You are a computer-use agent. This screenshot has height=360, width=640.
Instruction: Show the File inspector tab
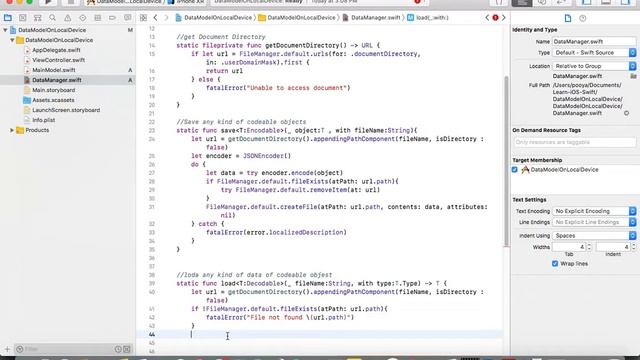[568, 18]
